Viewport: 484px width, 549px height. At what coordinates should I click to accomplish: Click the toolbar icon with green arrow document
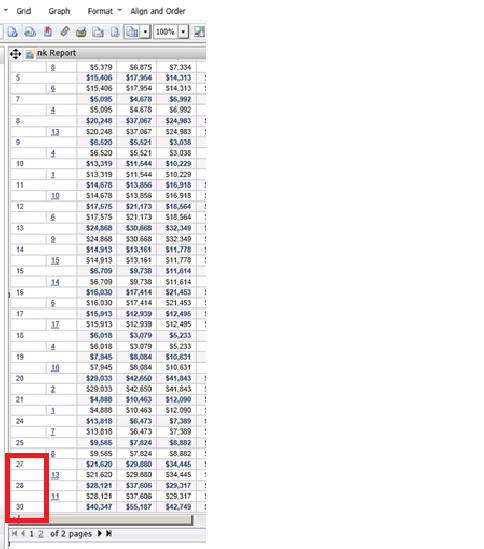pos(30,32)
